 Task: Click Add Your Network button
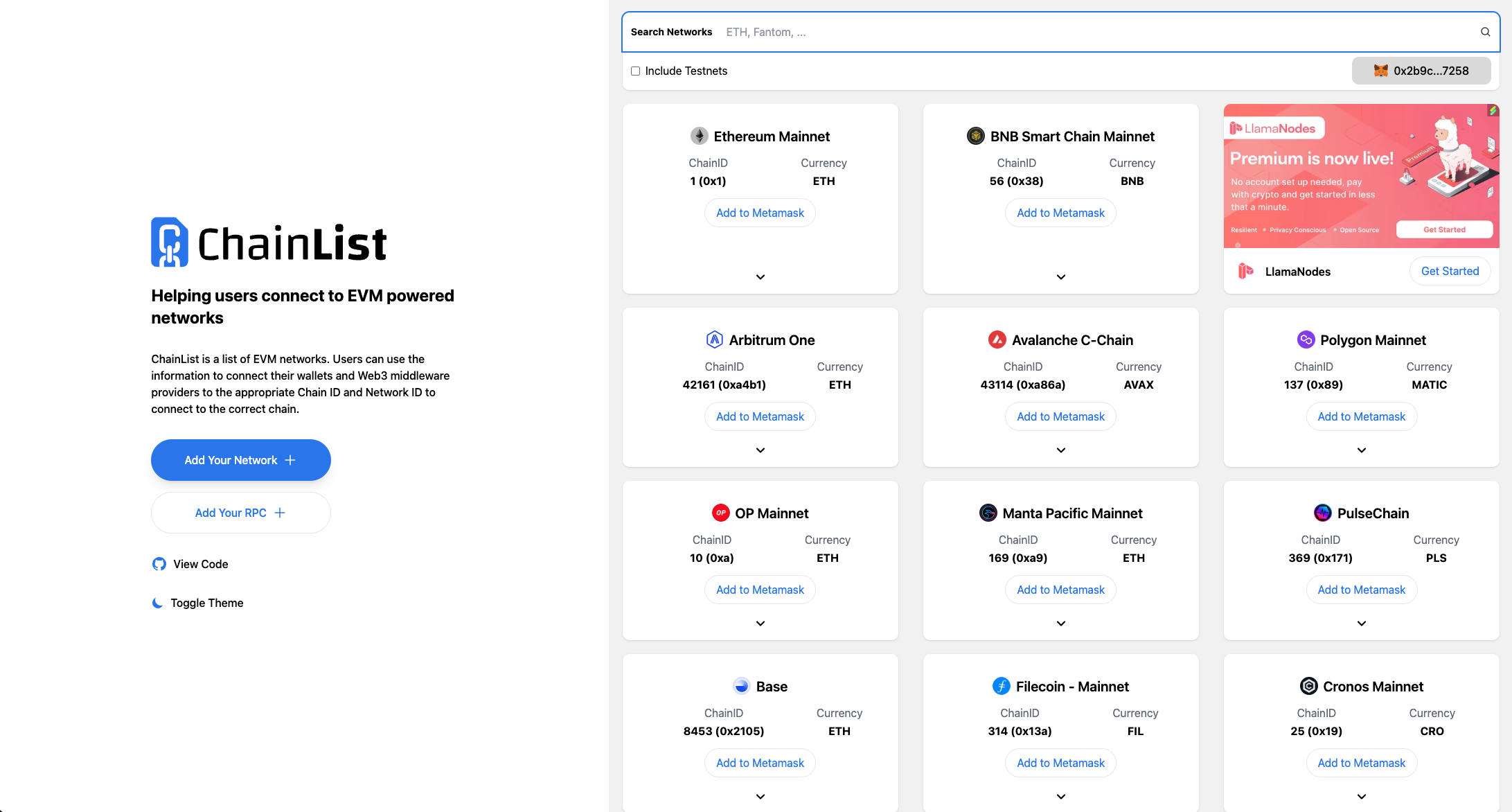[x=240, y=460]
